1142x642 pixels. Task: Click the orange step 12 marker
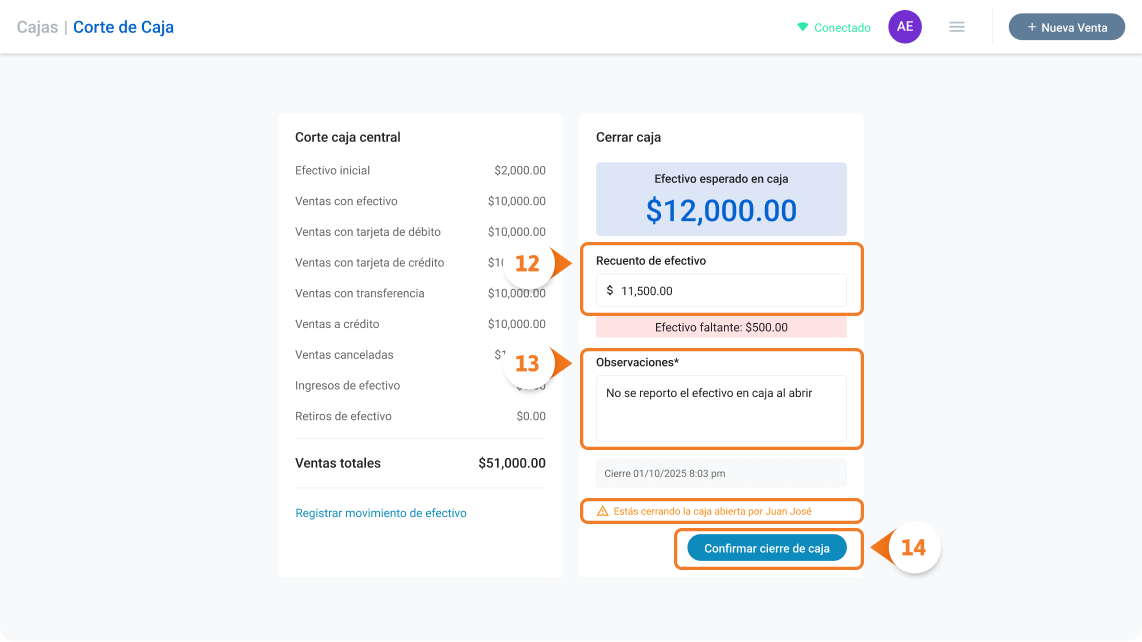coord(528,262)
